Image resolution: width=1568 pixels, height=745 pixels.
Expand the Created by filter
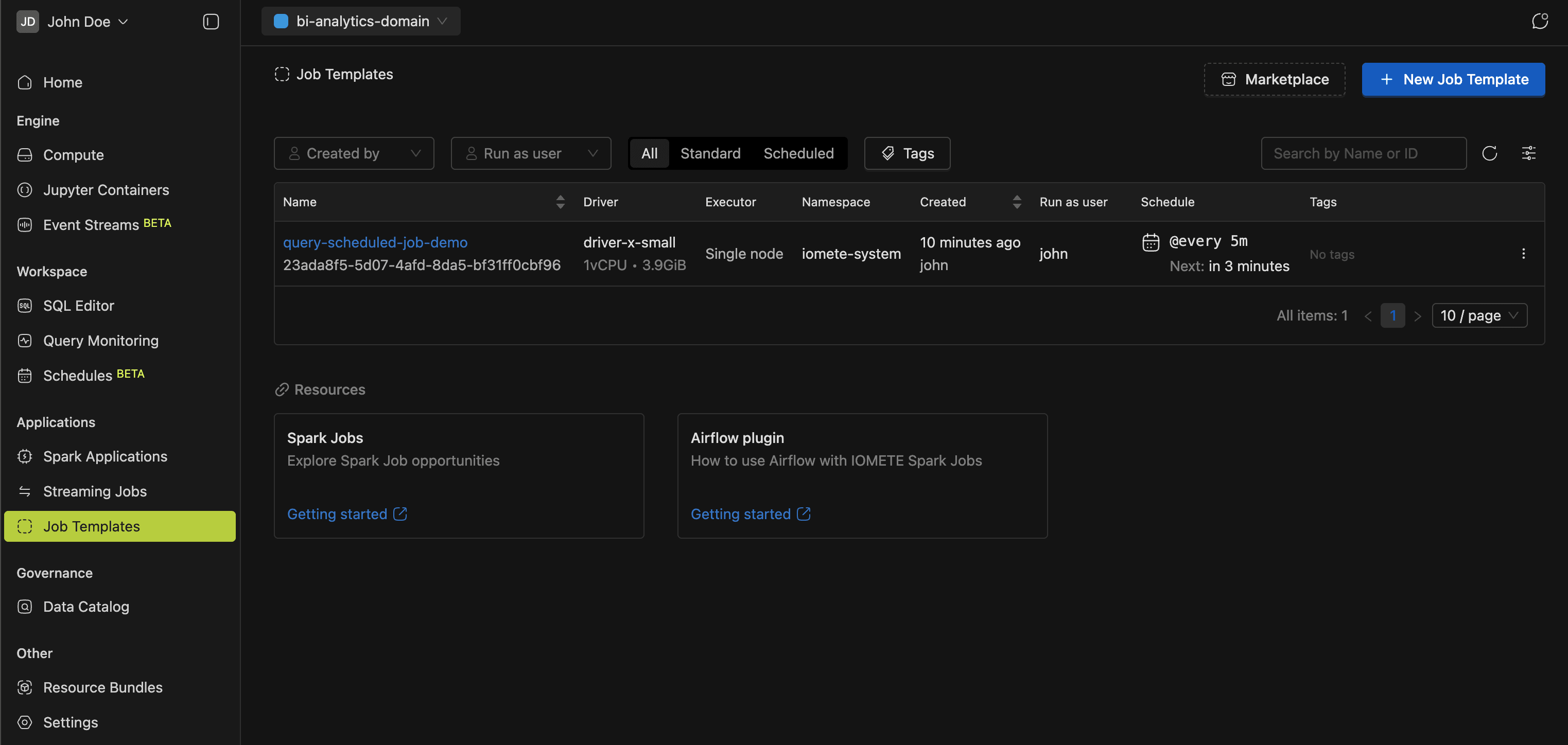tap(354, 153)
